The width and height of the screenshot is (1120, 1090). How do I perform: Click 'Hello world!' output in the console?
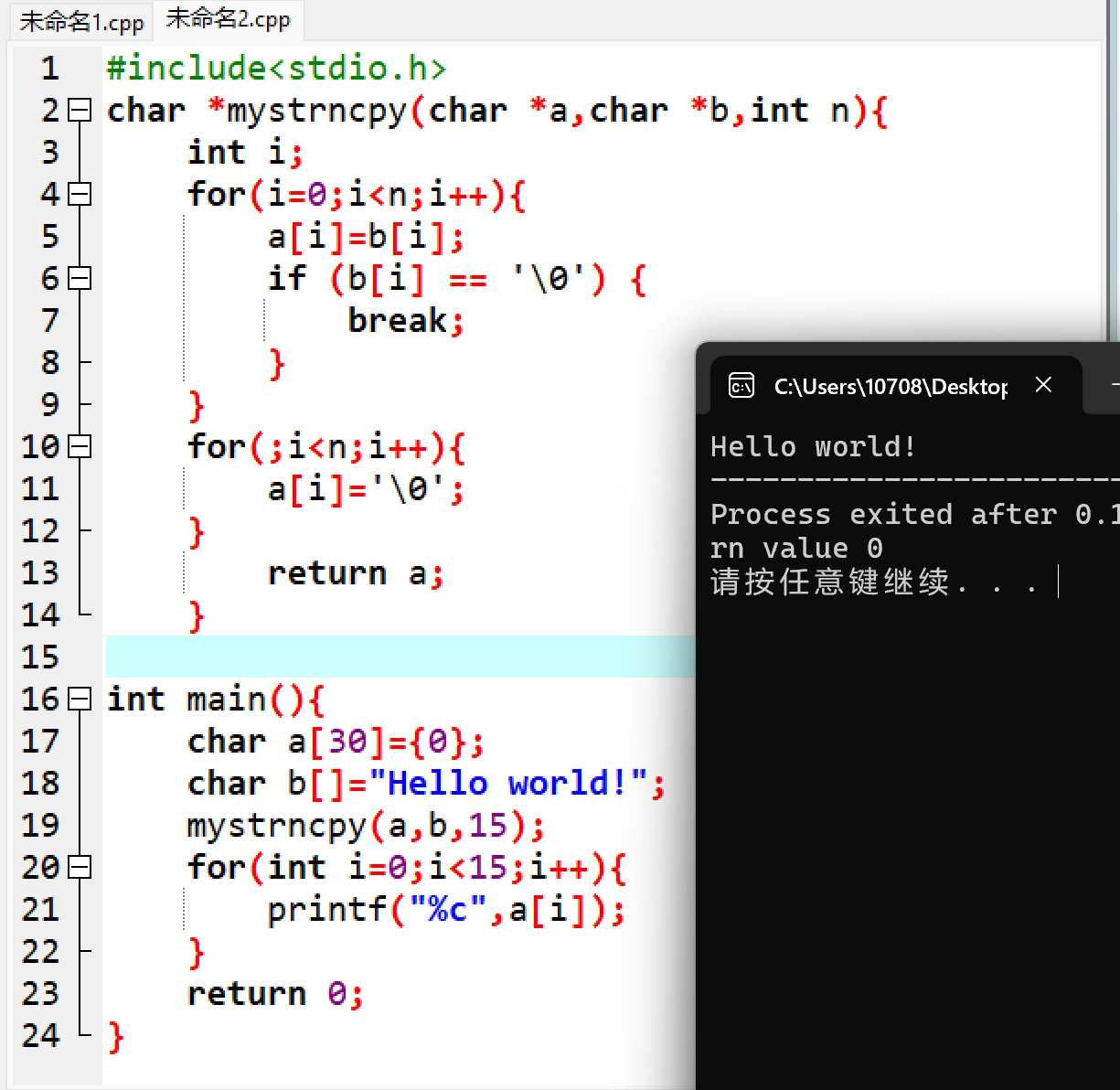click(813, 446)
